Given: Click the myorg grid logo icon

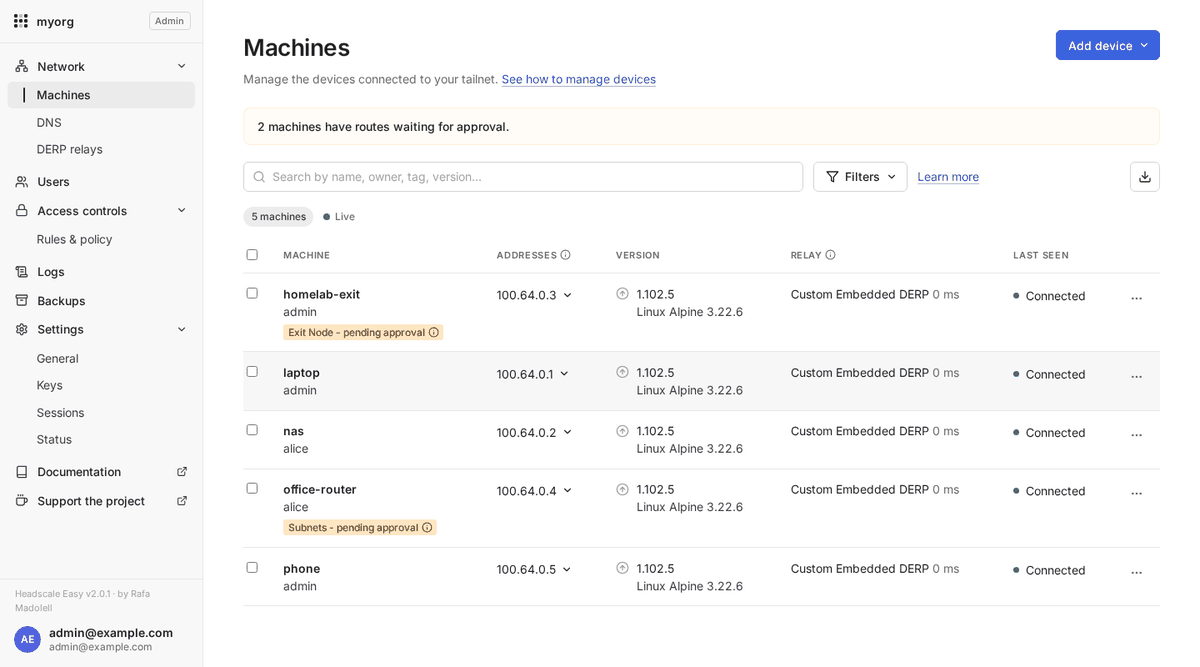Looking at the screenshot, I should [x=21, y=21].
